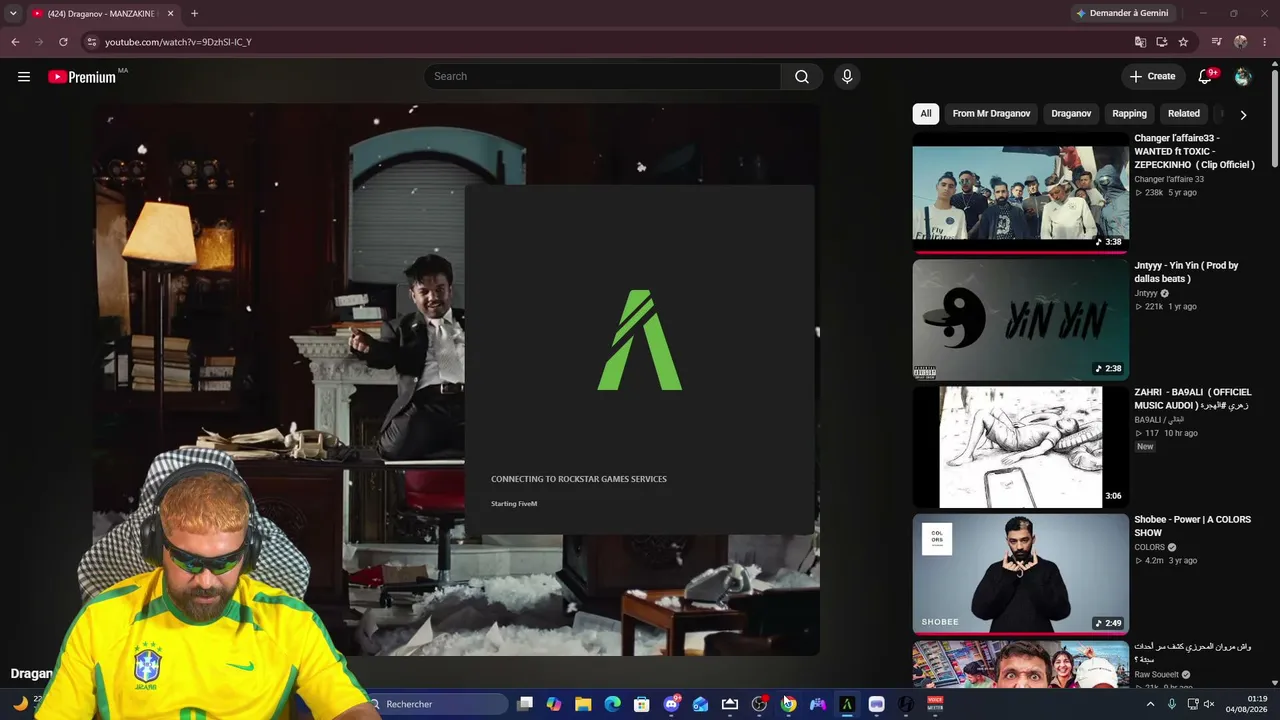Open the taskbar microphone tray icon
This screenshot has width=1280, height=720.
click(x=1172, y=704)
